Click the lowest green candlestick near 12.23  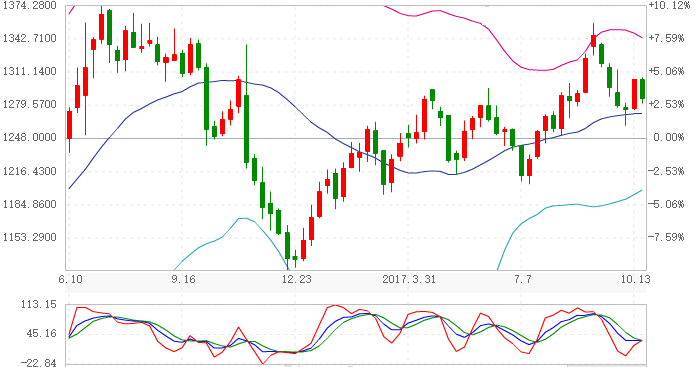[295, 258]
